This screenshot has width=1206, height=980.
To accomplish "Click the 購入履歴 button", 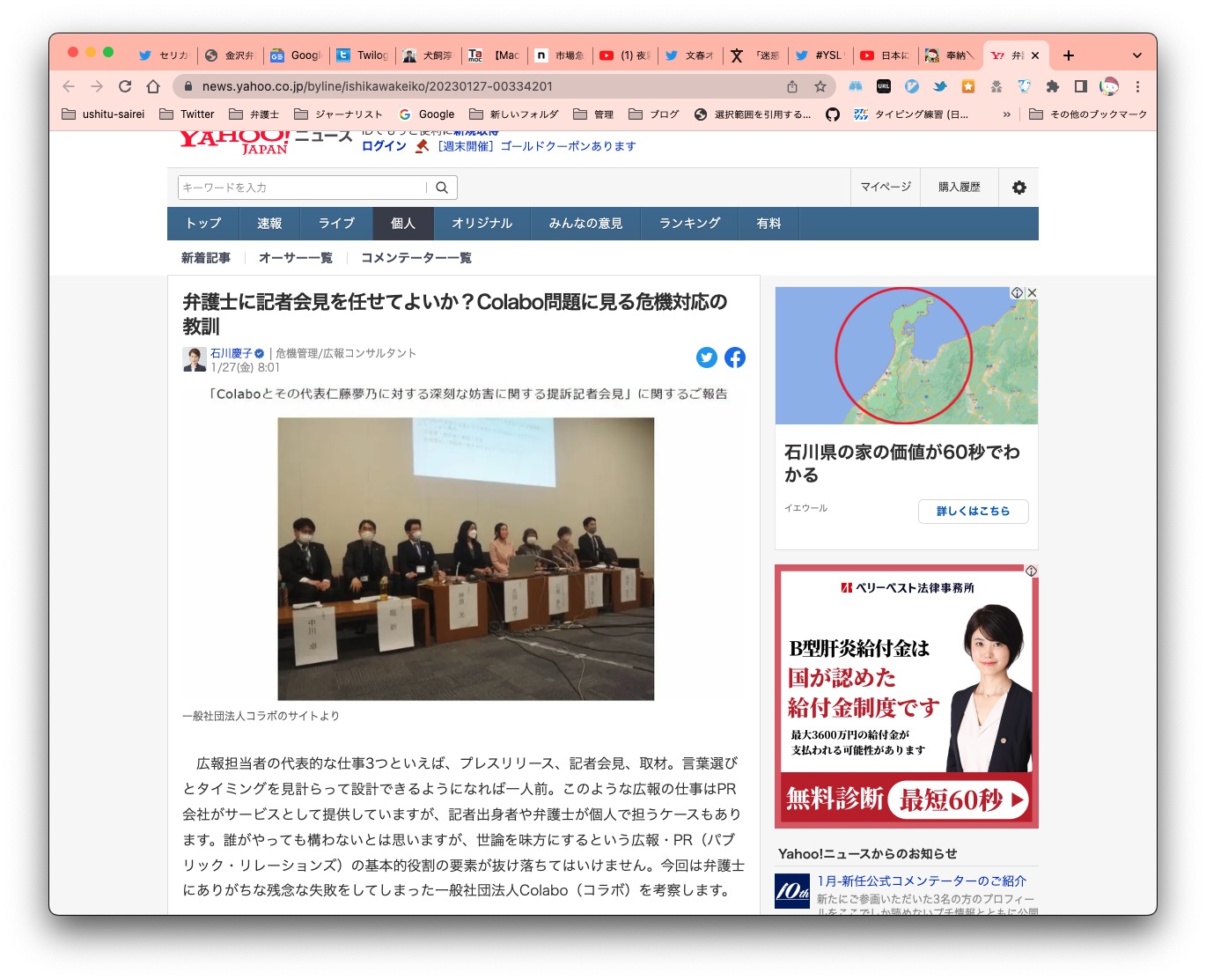I will [x=960, y=188].
